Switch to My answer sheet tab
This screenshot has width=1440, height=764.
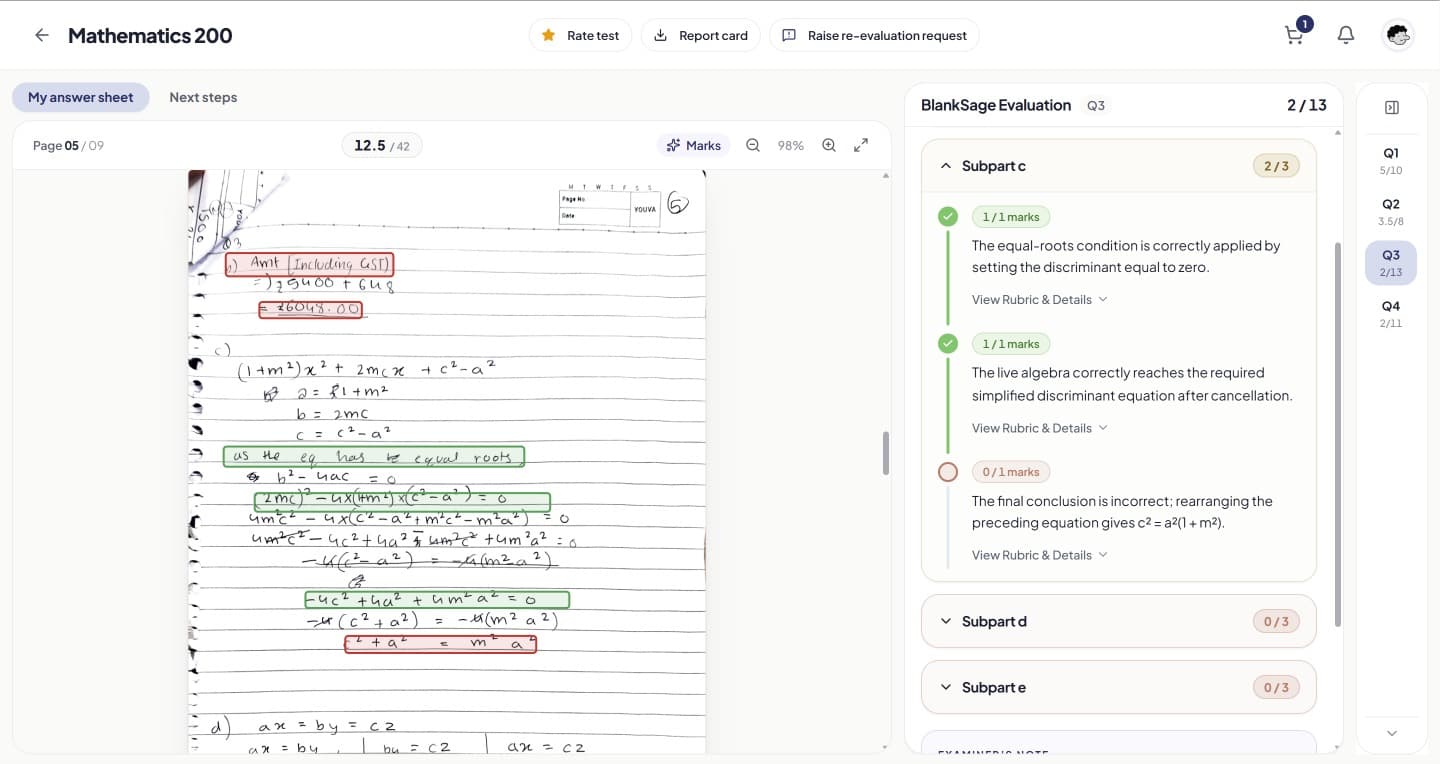[80, 97]
